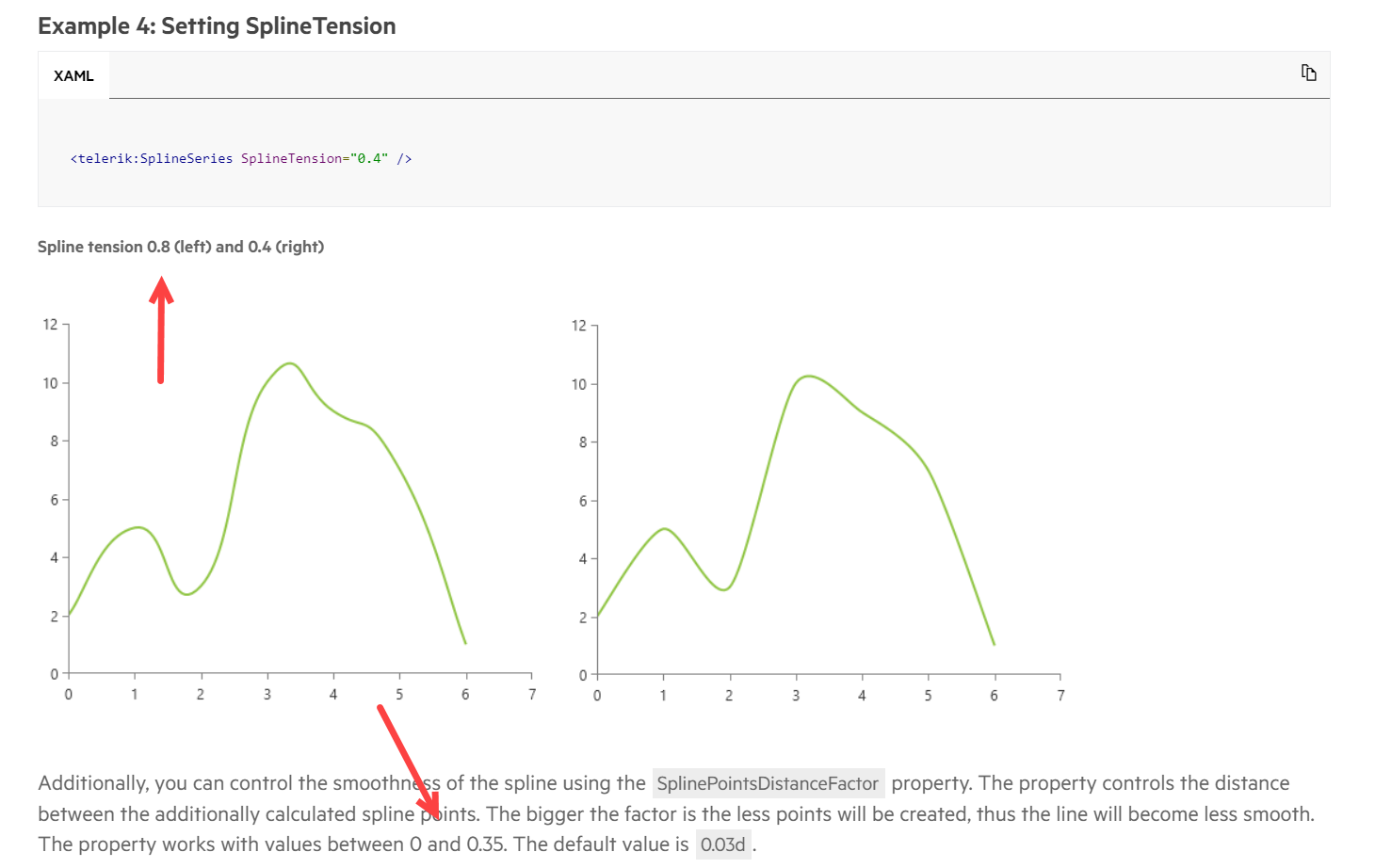Click the upward-pointing red arrow
This screenshot has height=868, width=1375.
(161, 330)
